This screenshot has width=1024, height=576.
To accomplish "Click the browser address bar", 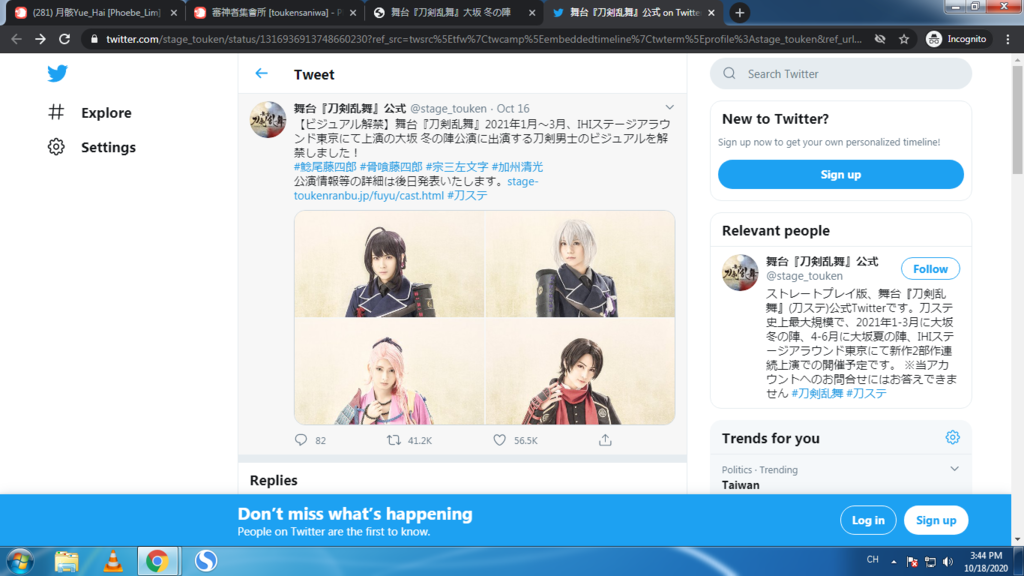I will (x=483, y=39).
